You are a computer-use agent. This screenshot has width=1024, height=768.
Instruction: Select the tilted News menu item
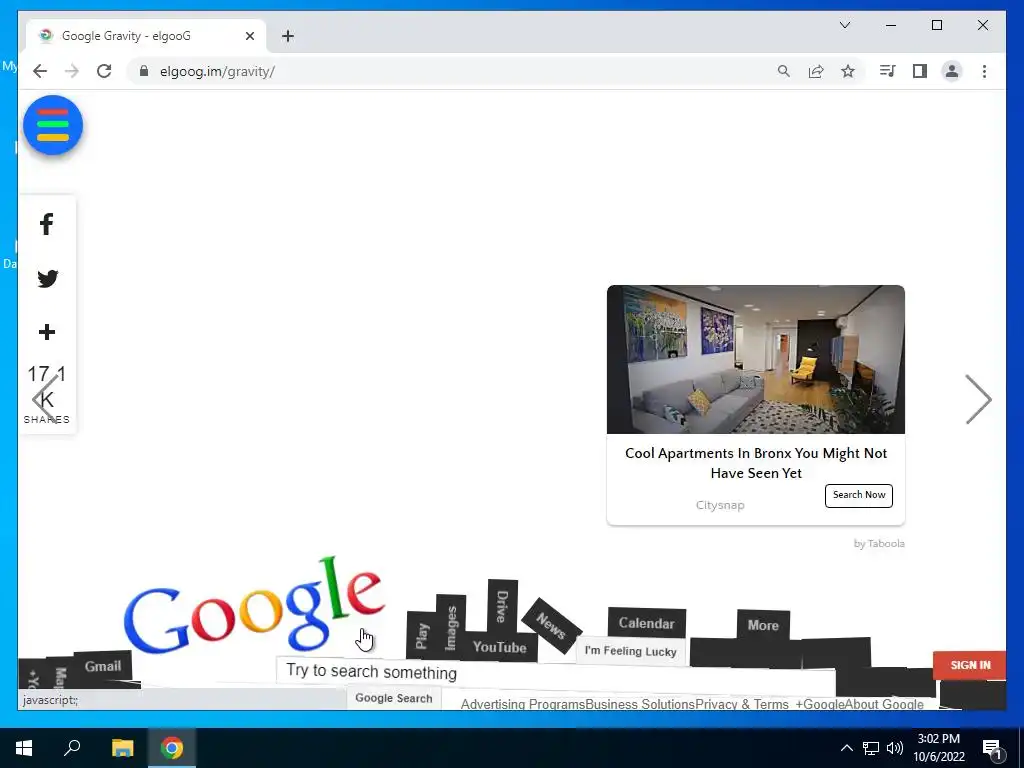[551, 626]
